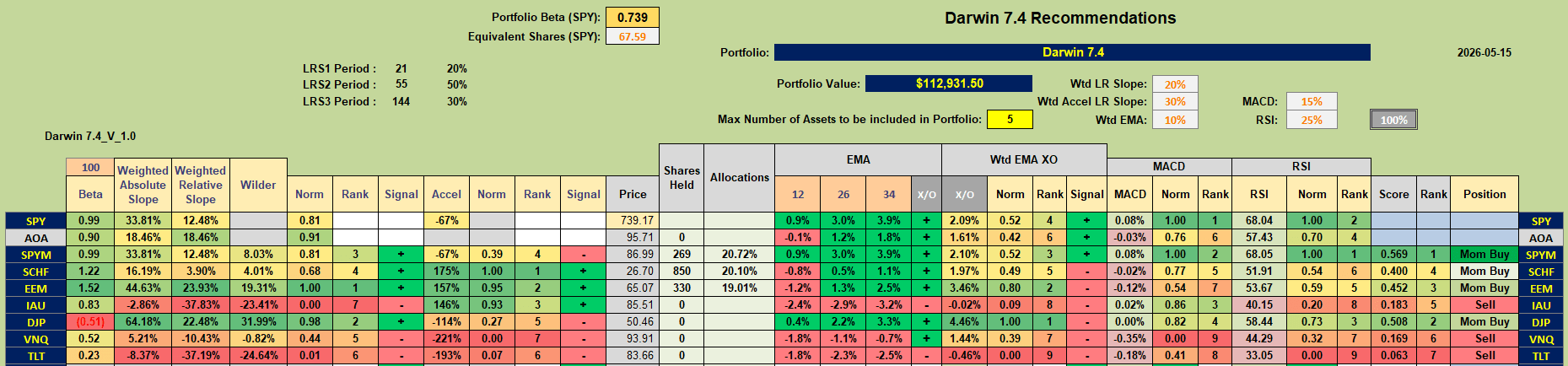The height and width of the screenshot is (366, 1568).
Task: Click the Wtd EMA XO group header
Action: click(x=1024, y=159)
